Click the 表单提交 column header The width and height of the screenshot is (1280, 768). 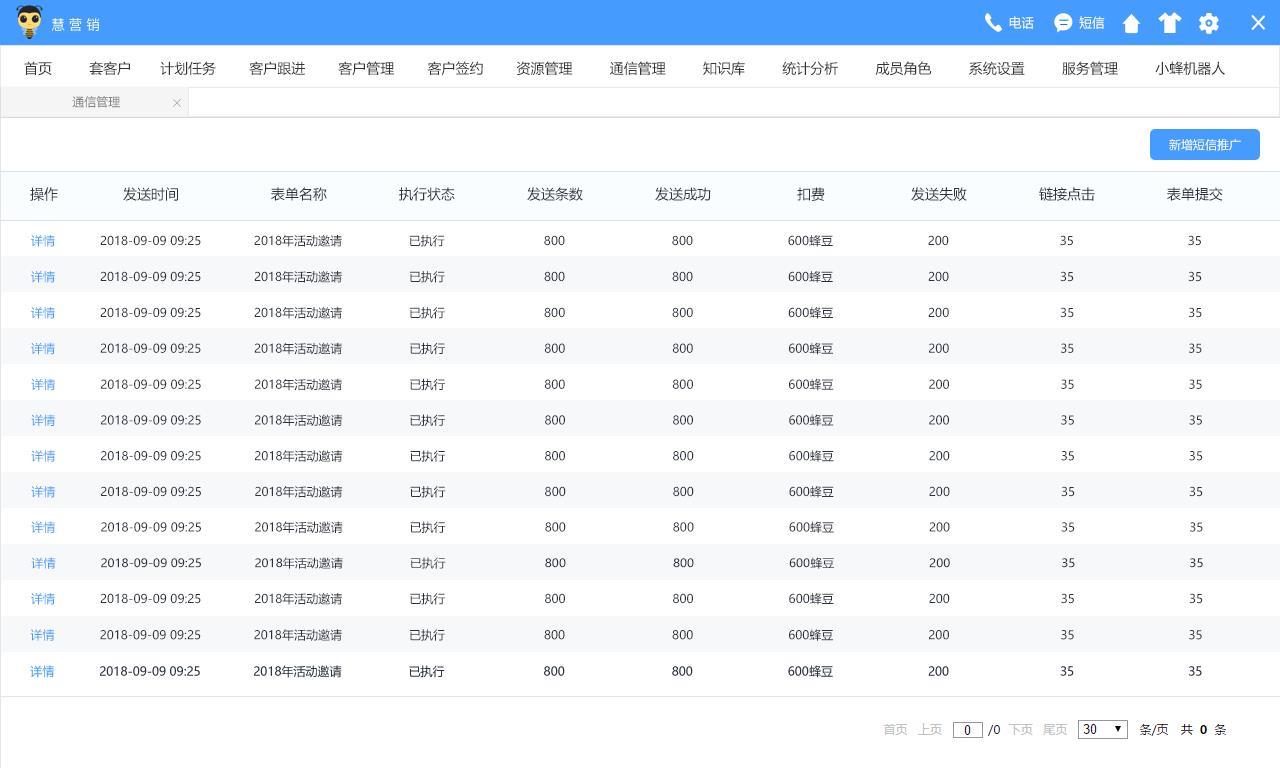1195,194
